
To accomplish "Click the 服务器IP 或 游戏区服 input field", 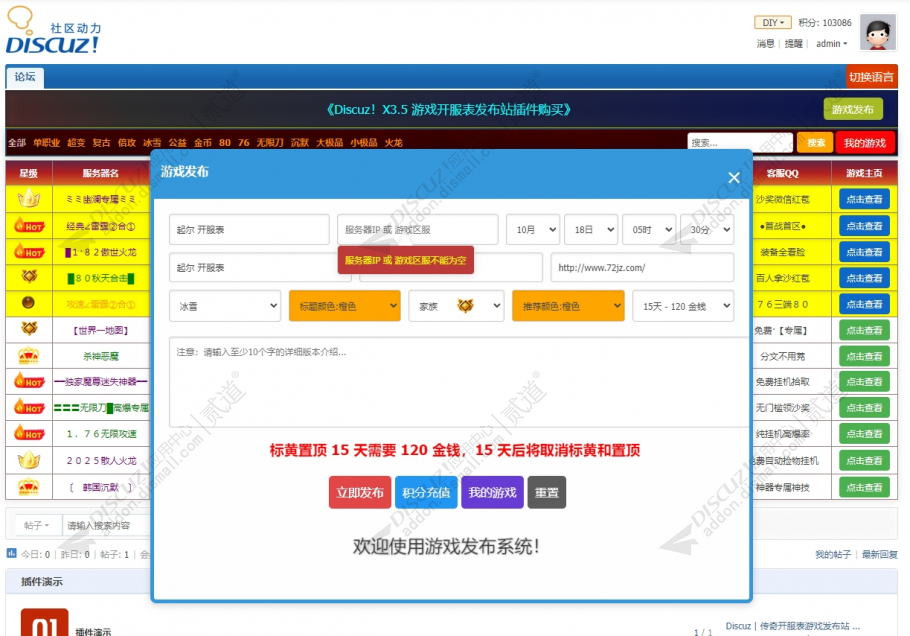I will [x=417, y=230].
